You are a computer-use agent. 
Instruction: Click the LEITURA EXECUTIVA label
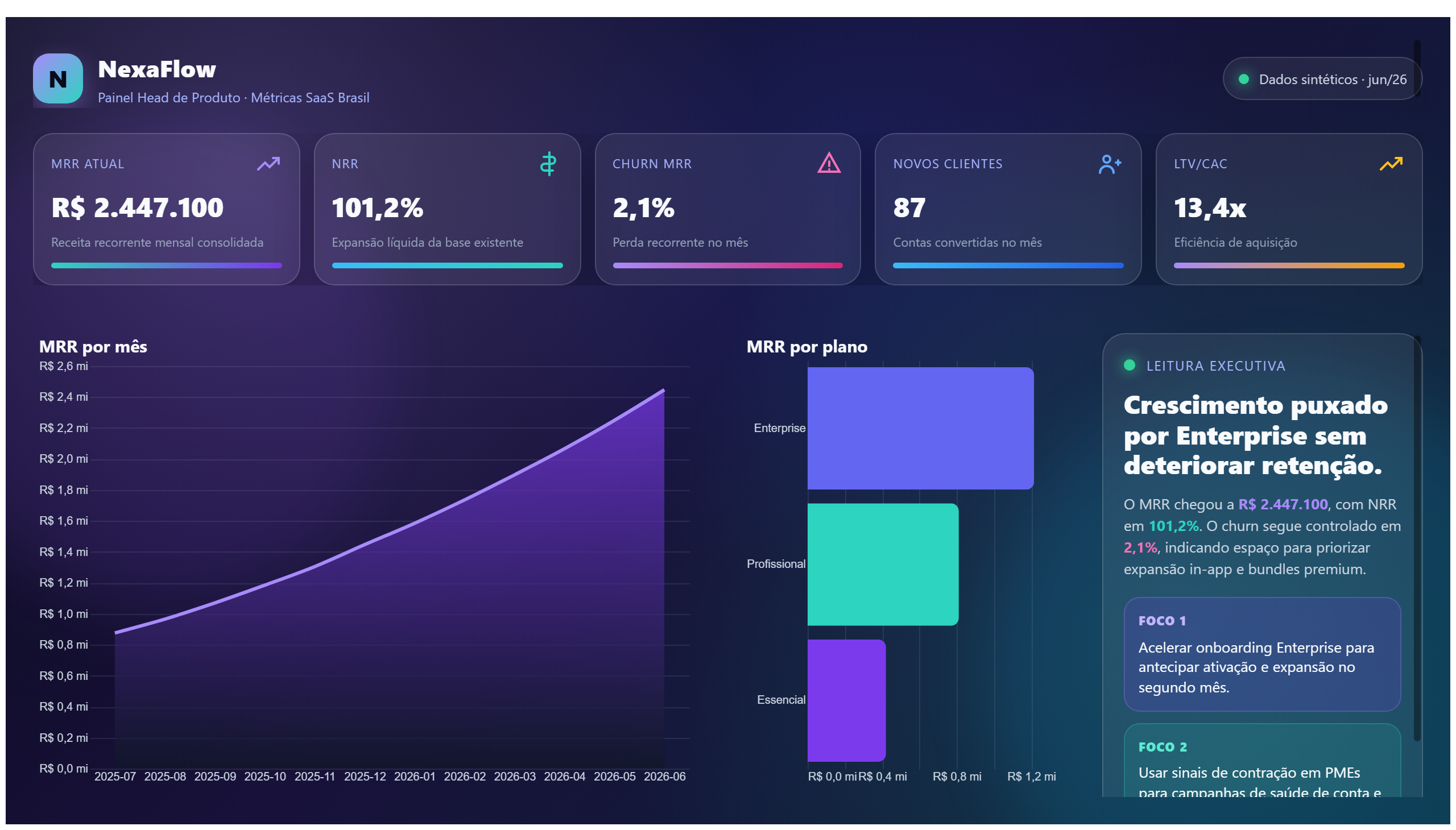pyautogui.click(x=1215, y=366)
